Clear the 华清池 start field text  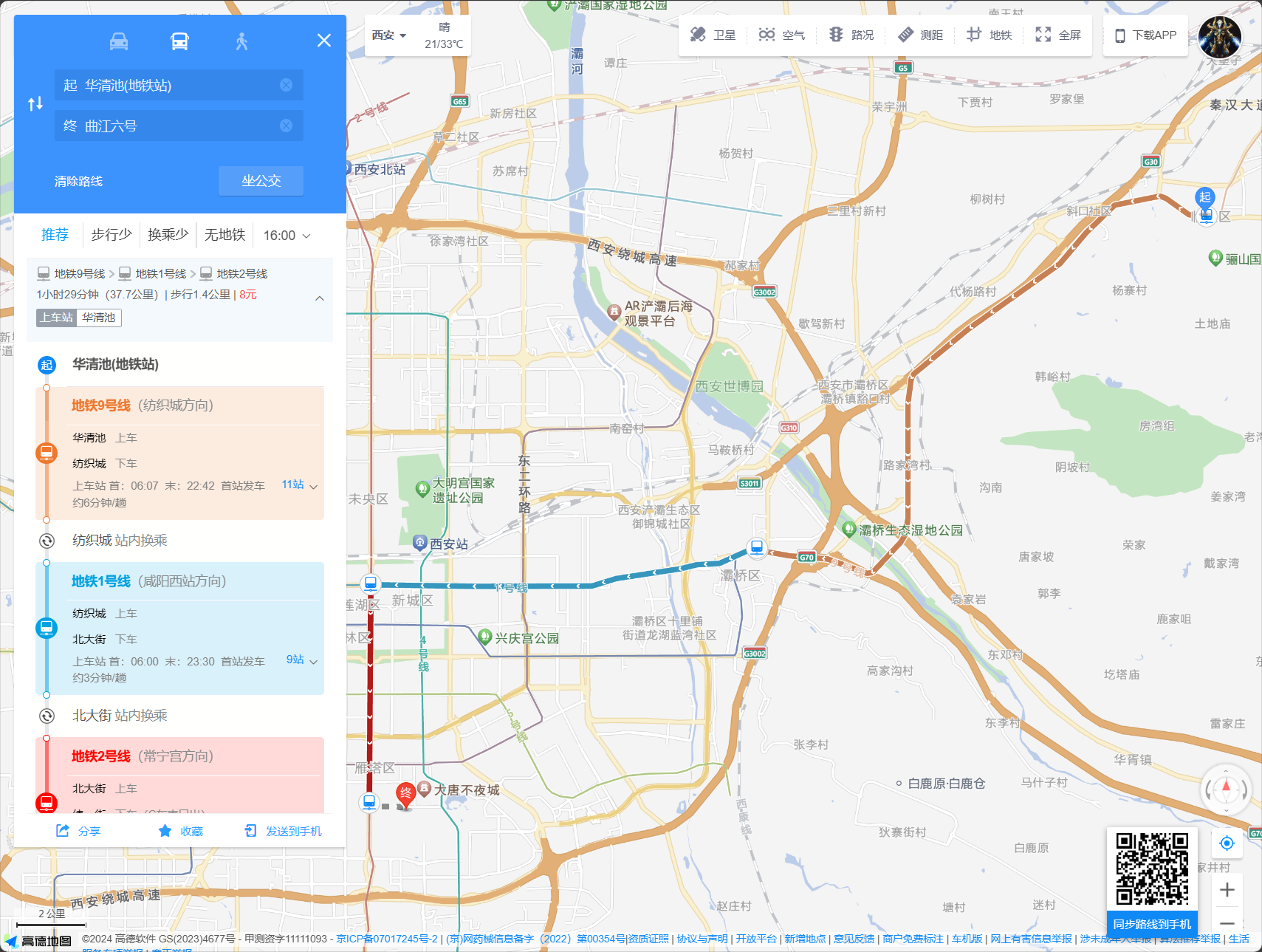[286, 86]
